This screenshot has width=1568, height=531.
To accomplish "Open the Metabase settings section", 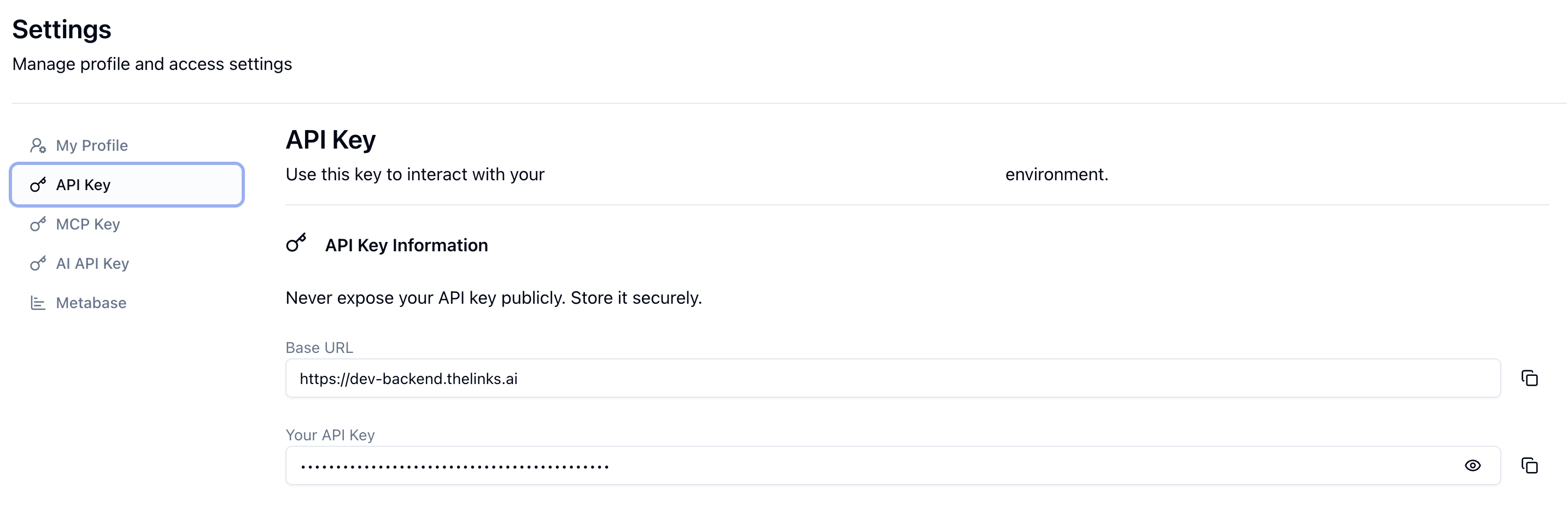I will (91, 303).
